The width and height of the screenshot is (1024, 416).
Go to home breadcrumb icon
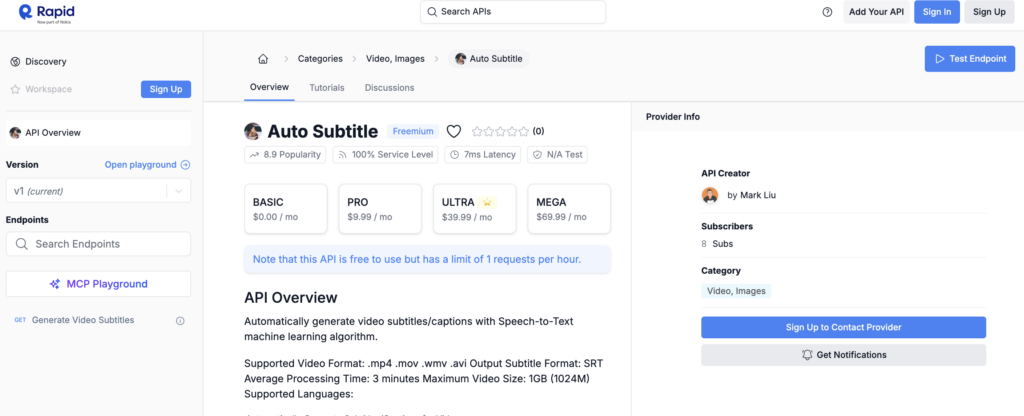click(x=263, y=59)
